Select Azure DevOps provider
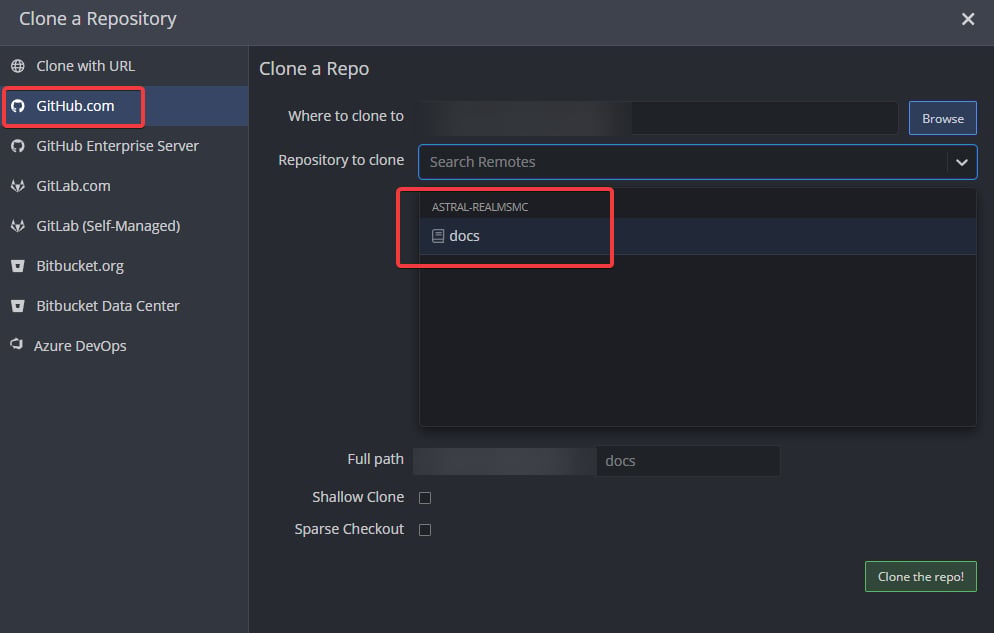 tap(124, 346)
